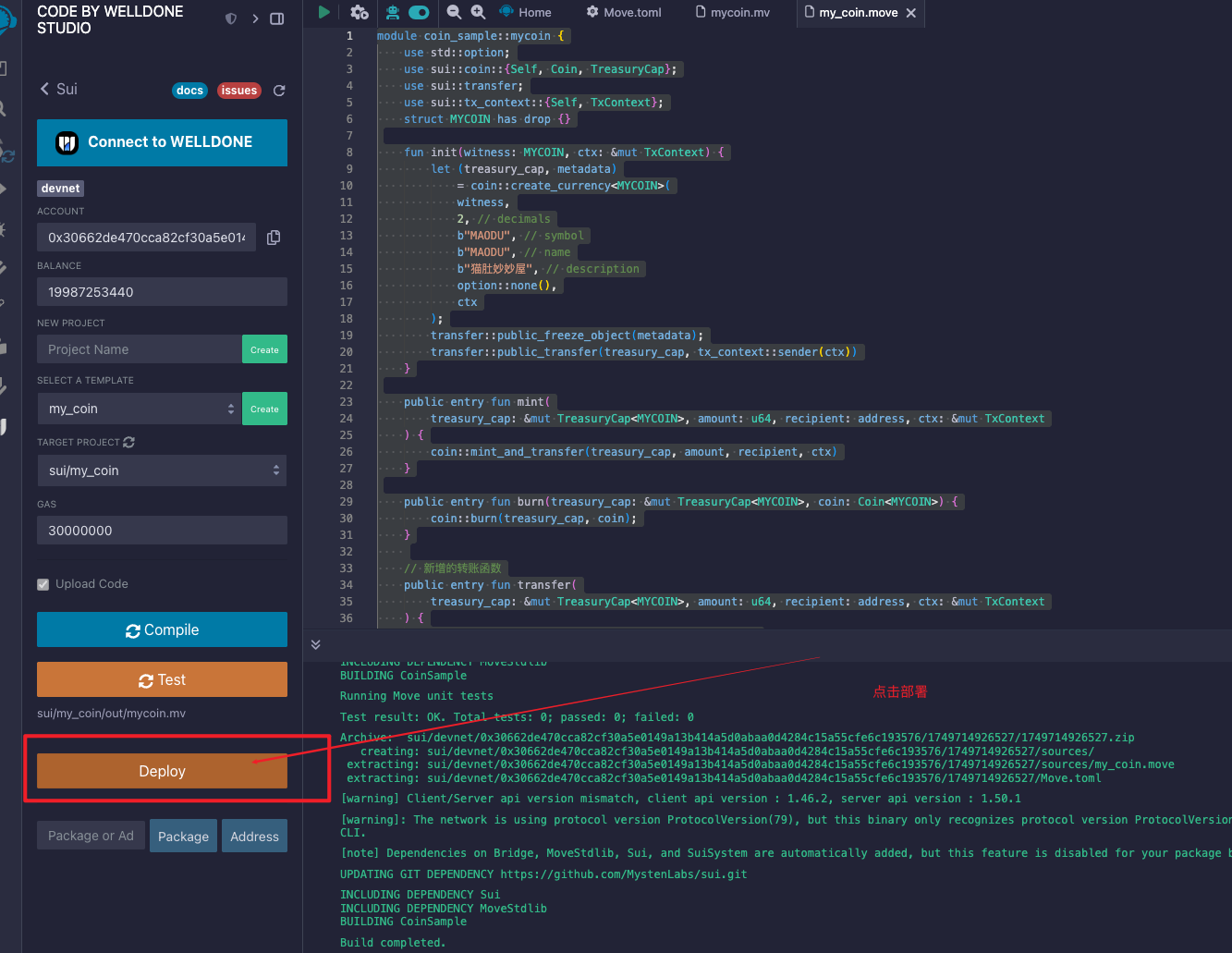Viewport: 1232px width, 953px height.
Task: Toggle the Upload Code checkbox
Action: 43,584
